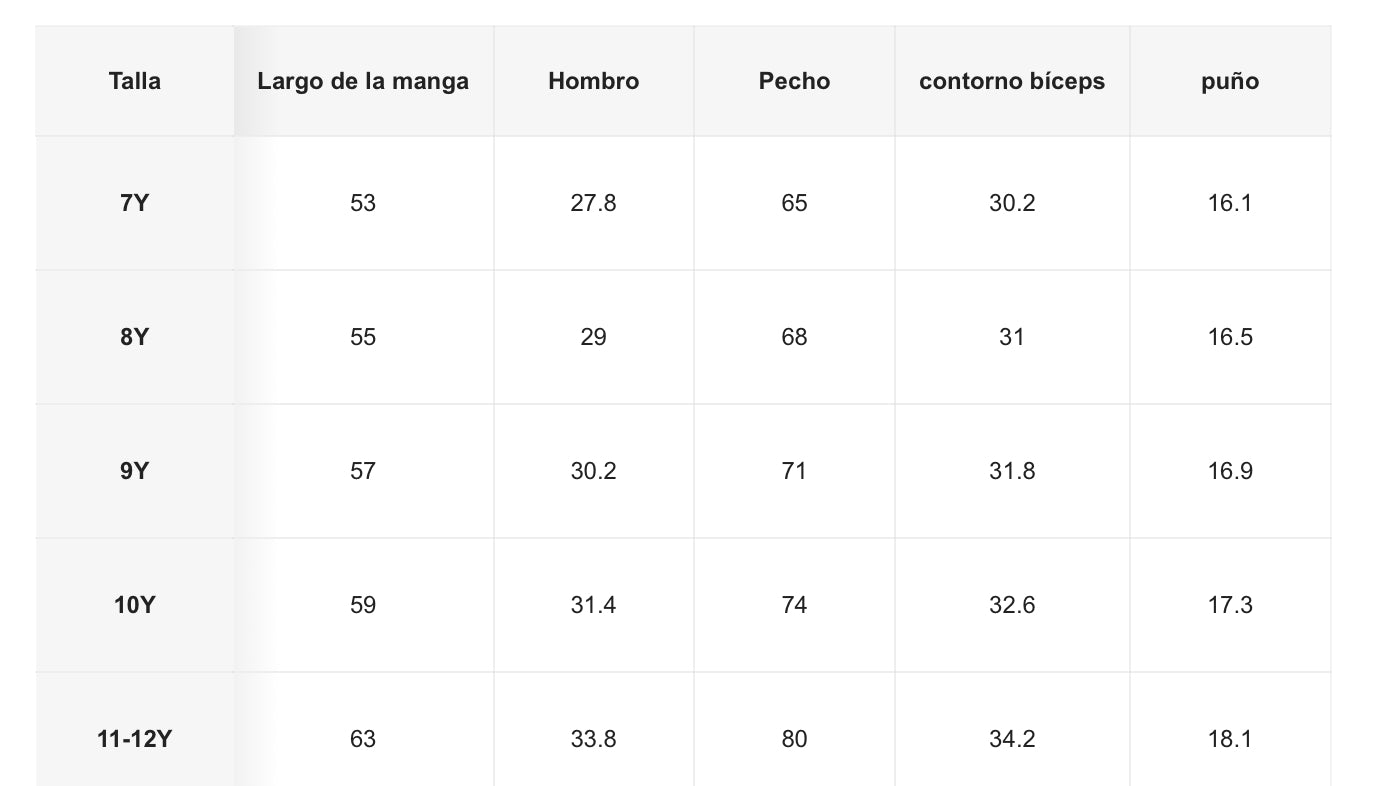1391x786 pixels.
Task: Select the Hombro column header
Action: (593, 81)
